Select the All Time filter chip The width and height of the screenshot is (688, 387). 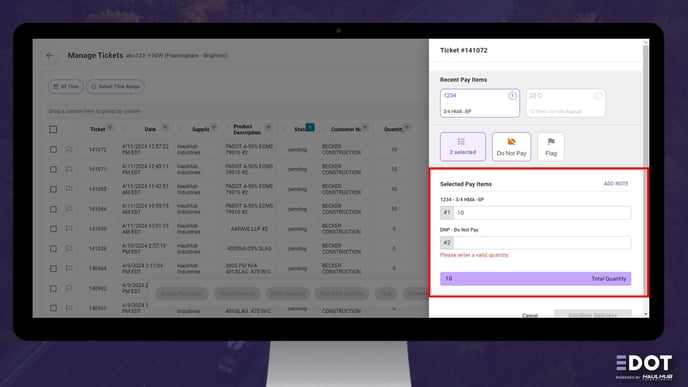point(65,86)
